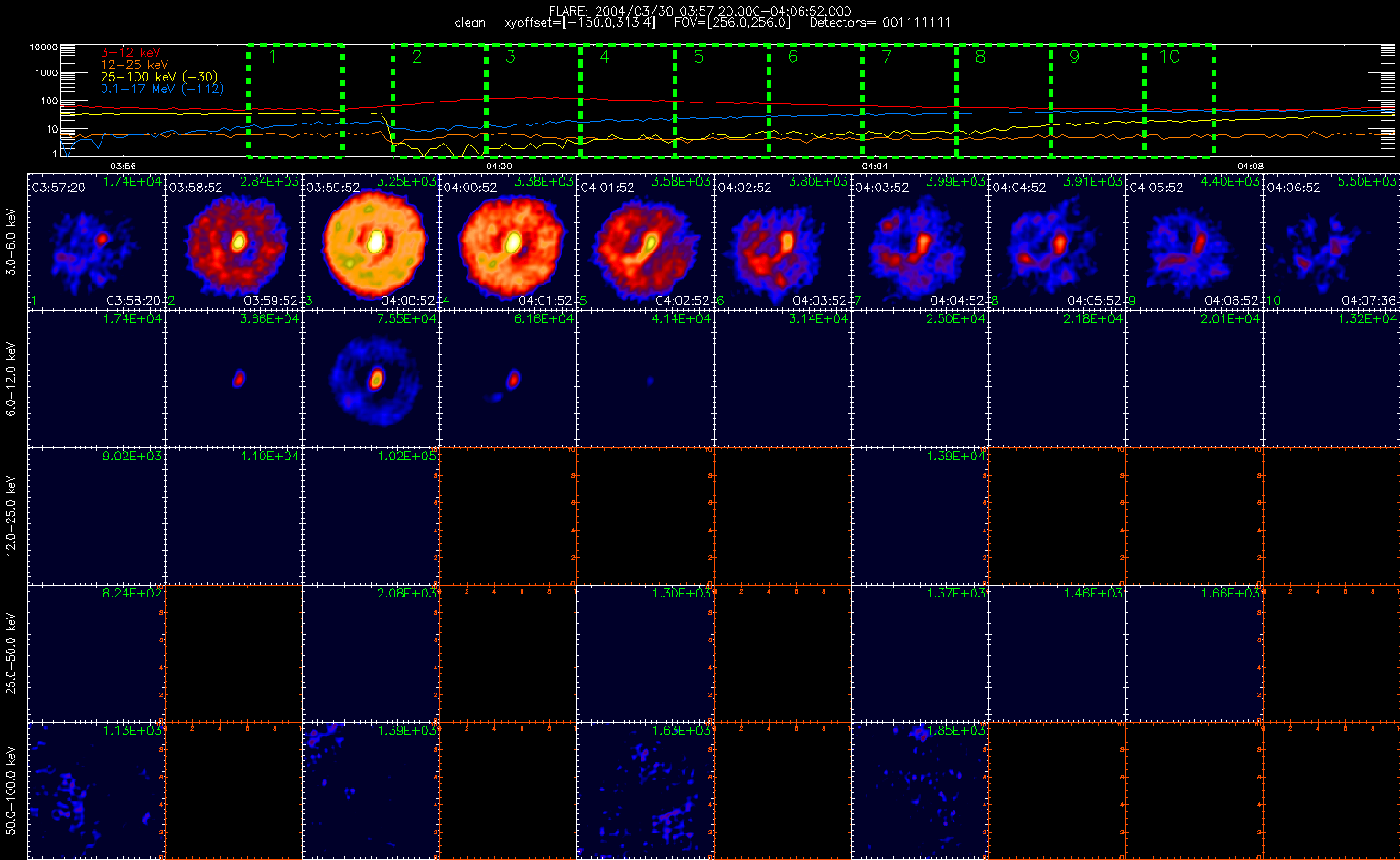This screenshot has width=1400, height=860.
Task: Click the '12.0-25.0 keV' row label
Action: point(11,515)
